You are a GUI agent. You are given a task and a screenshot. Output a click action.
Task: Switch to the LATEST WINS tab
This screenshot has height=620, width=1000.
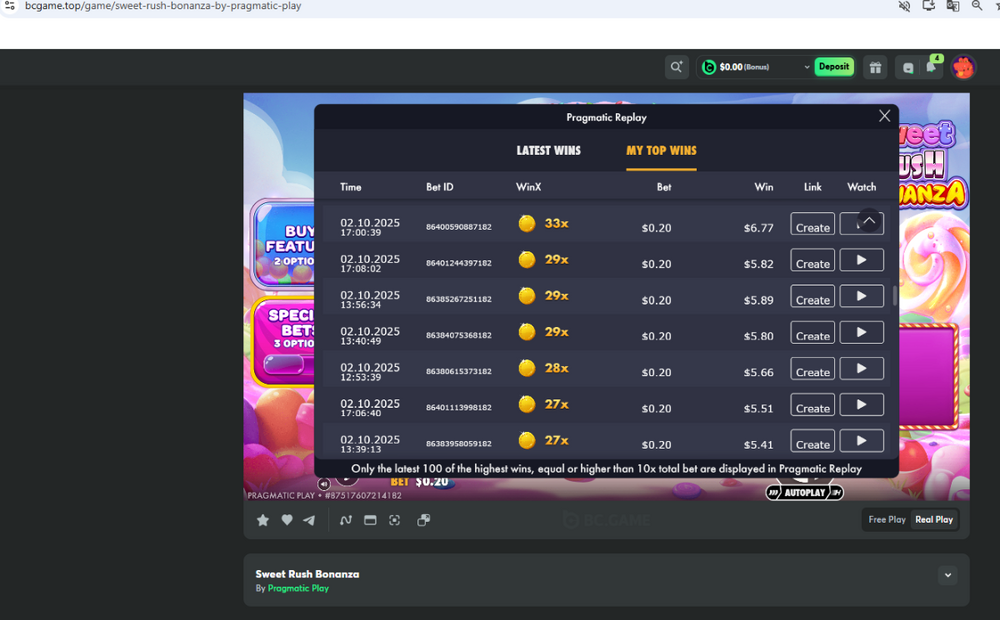(x=549, y=150)
